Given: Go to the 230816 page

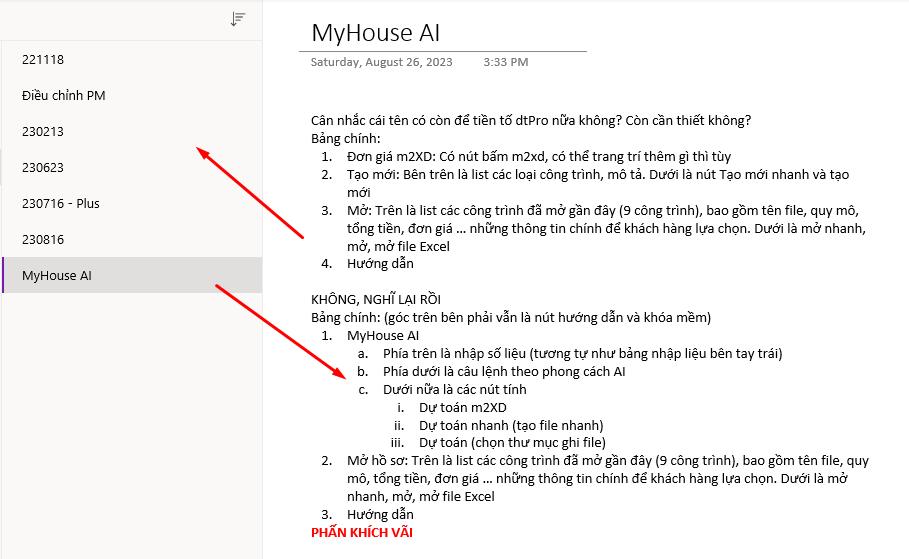Looking at the screenshot, I should pyautogui.click(x=43, y=240).
